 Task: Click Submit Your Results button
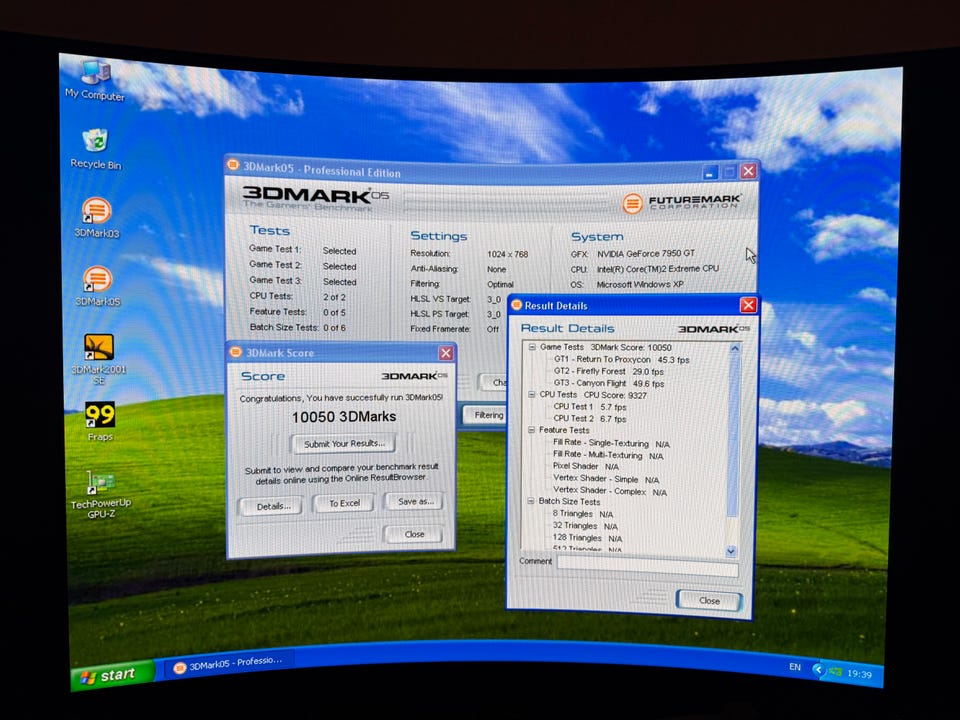pyautogui.click(x=344, y=443)
